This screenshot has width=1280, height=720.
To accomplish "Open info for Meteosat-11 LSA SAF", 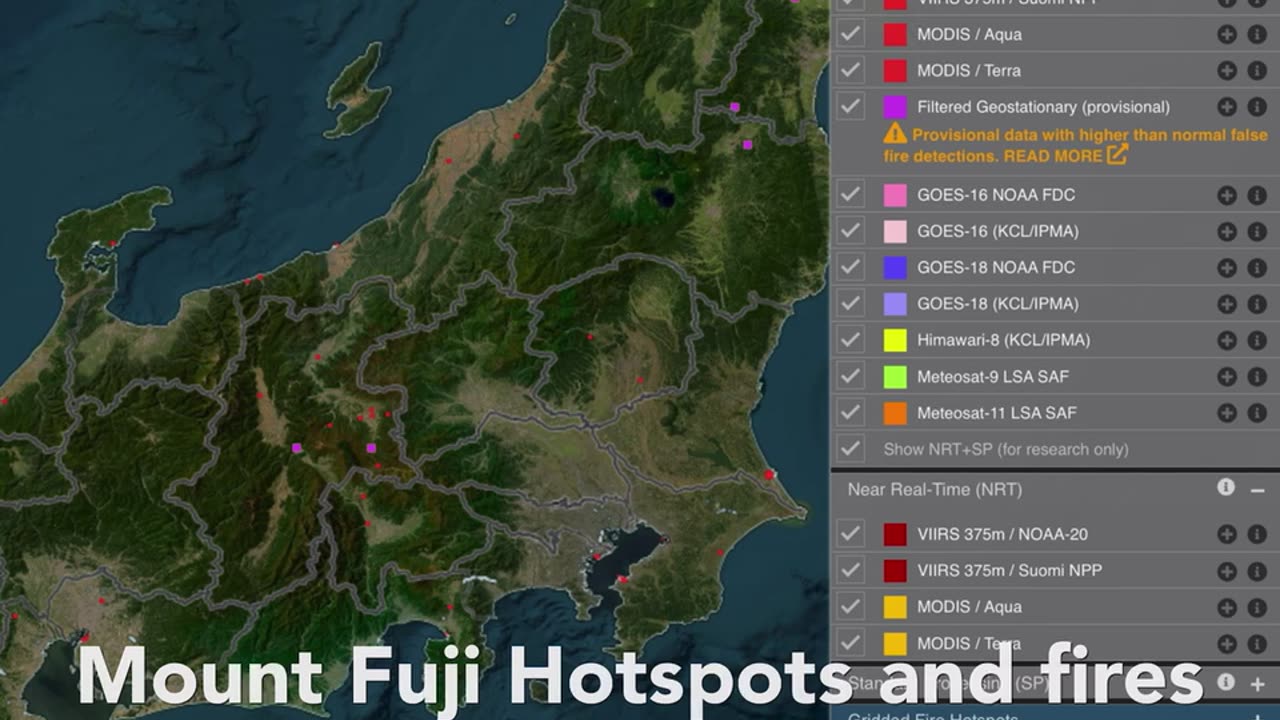I will click(1257, 413).
